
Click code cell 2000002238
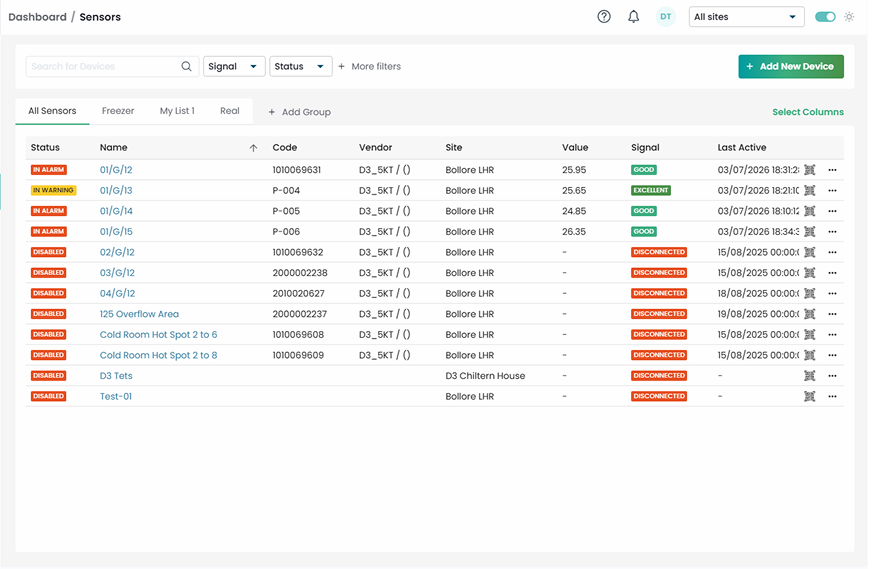(300, 273)
